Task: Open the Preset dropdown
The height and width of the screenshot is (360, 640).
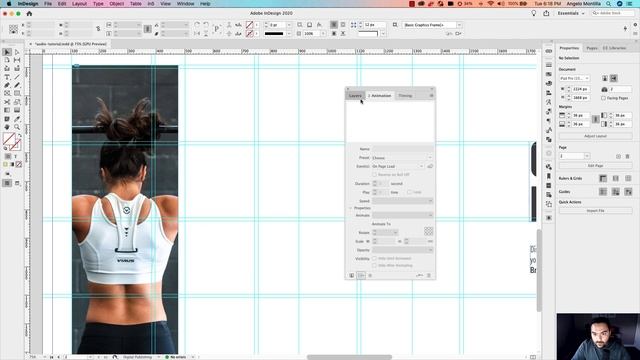Action: pyautogui.click(x=402, y=158)
